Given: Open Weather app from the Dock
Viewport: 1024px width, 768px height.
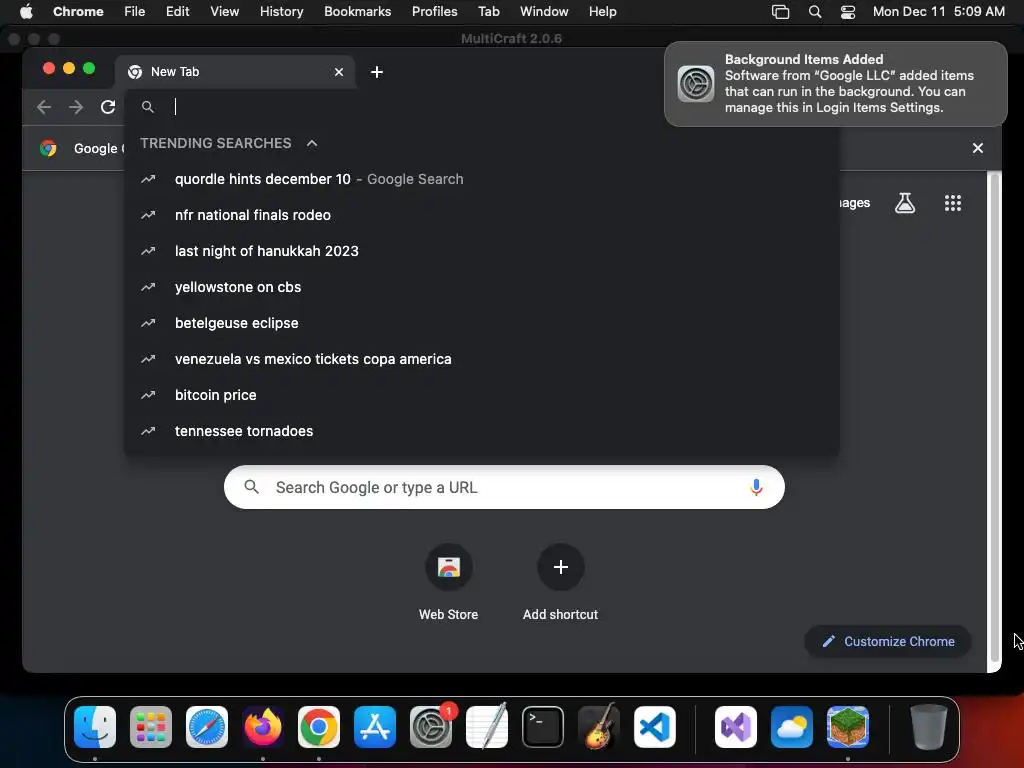Looking at the screenshot, I should click(792, 727).
